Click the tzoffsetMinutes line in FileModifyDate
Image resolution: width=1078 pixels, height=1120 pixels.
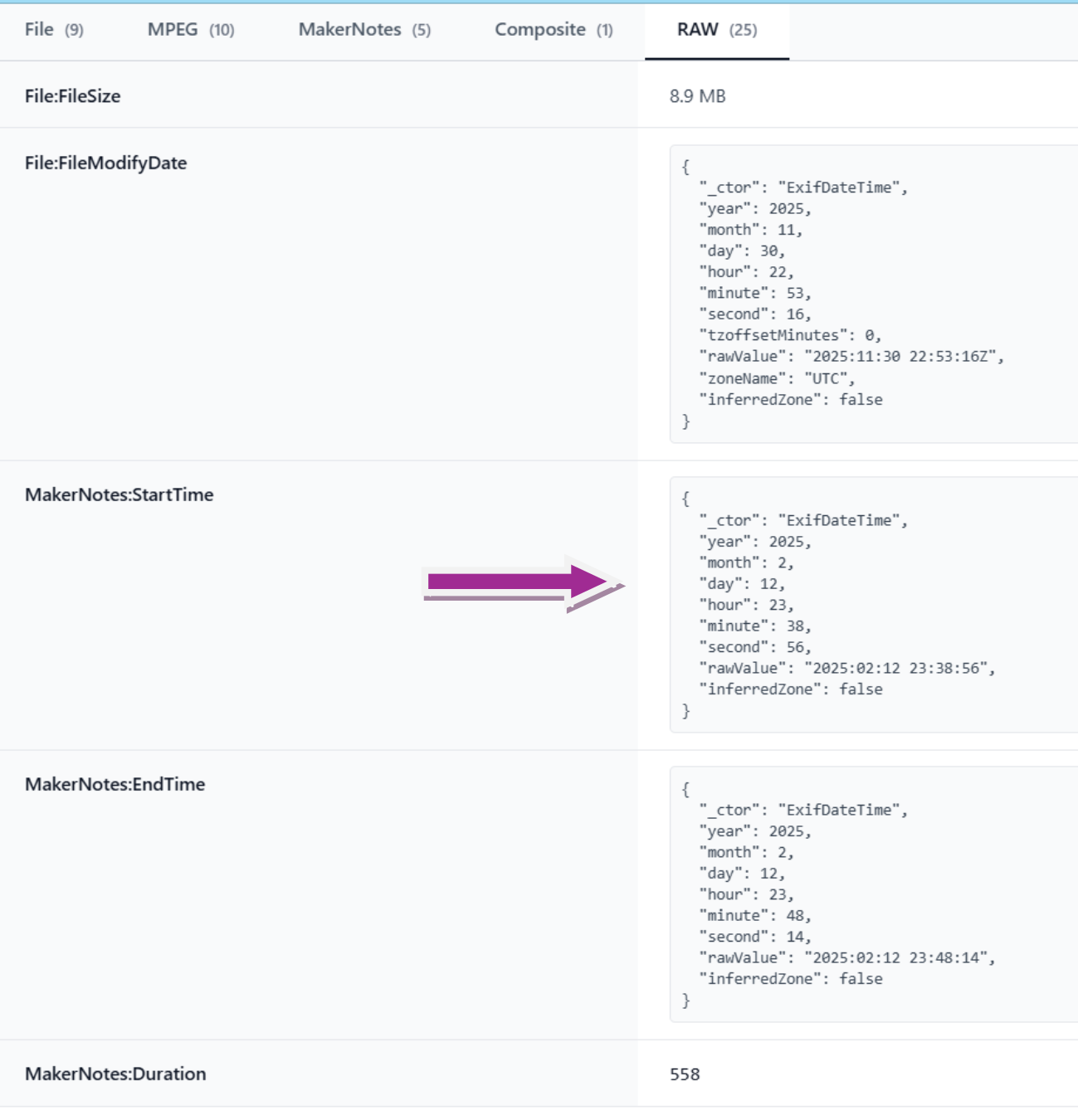pyautogui.click(x=789, y=335)
